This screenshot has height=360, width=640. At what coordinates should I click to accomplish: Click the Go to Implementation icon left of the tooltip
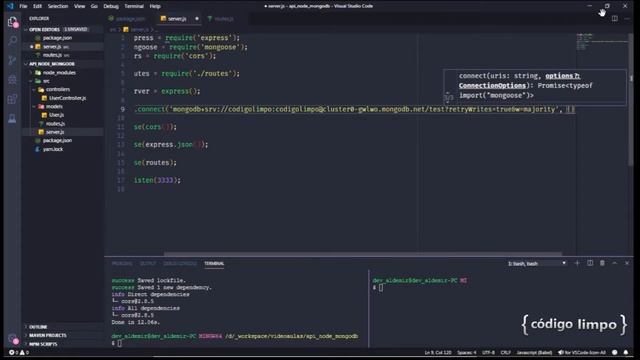click(x=449, y=98)
